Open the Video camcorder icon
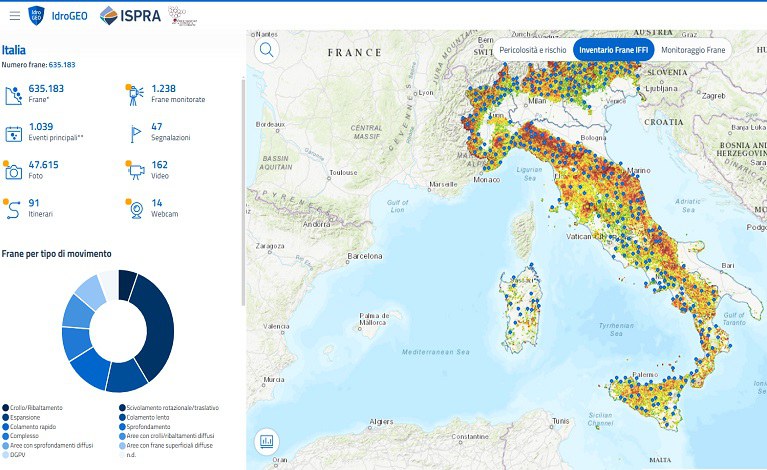Viewport: 767px width, 470px height. point(135,171)
